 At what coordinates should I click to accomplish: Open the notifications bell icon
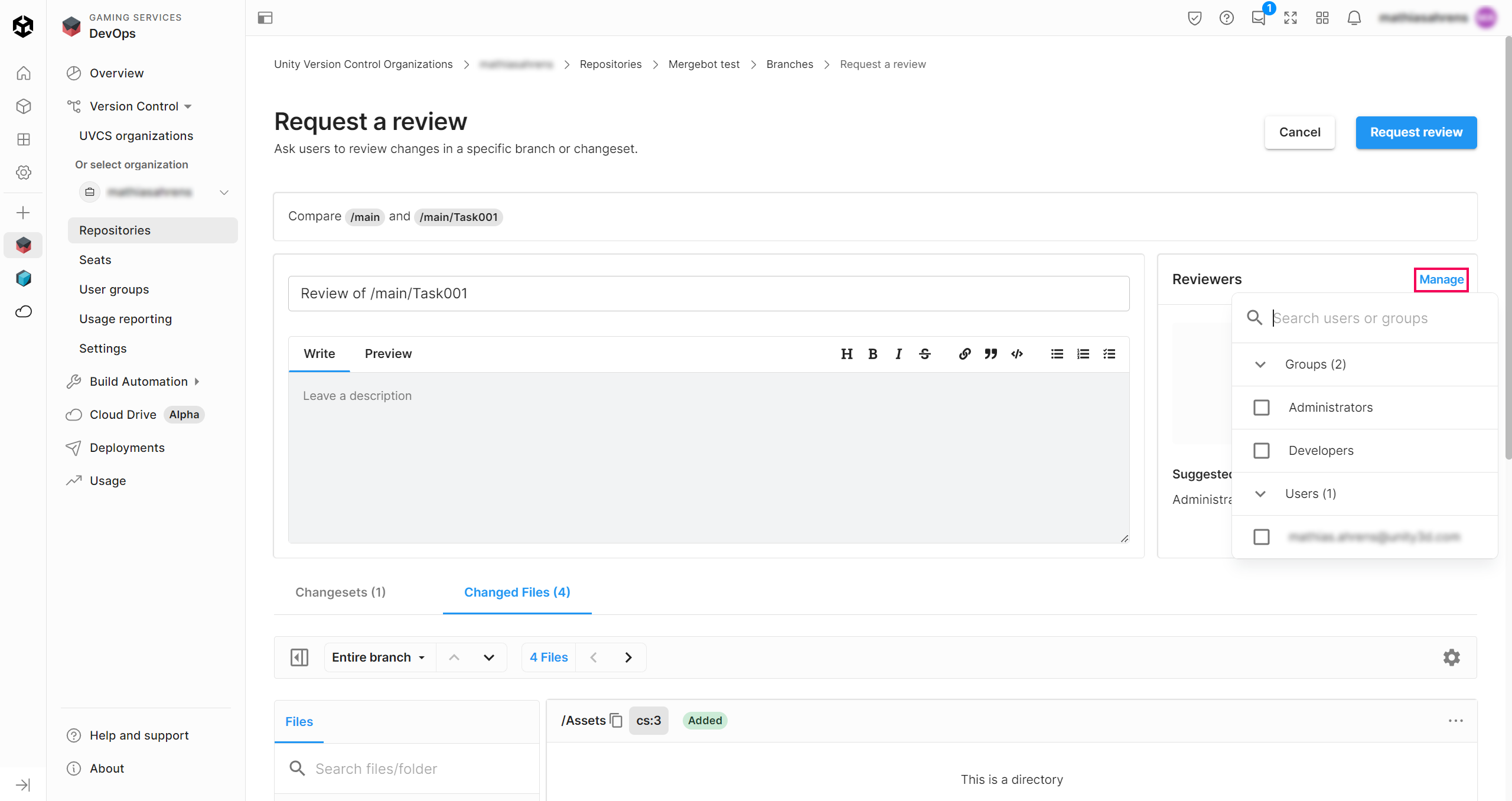click(1354, 18)
